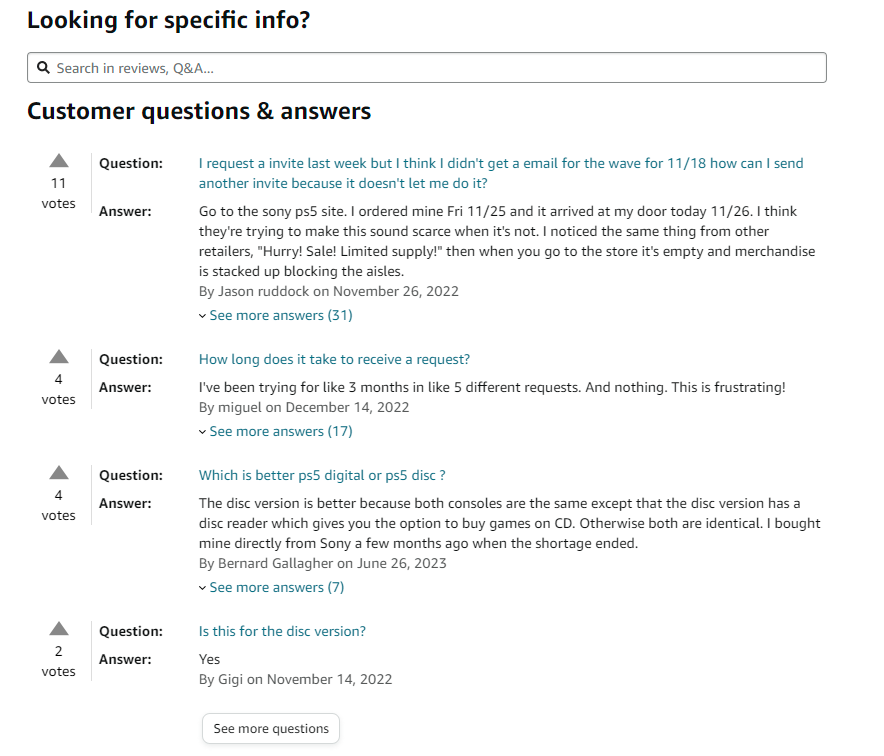The image size is (884, 756).
Task: Click the reviews and Q&A search field
Action: point(427,67)
